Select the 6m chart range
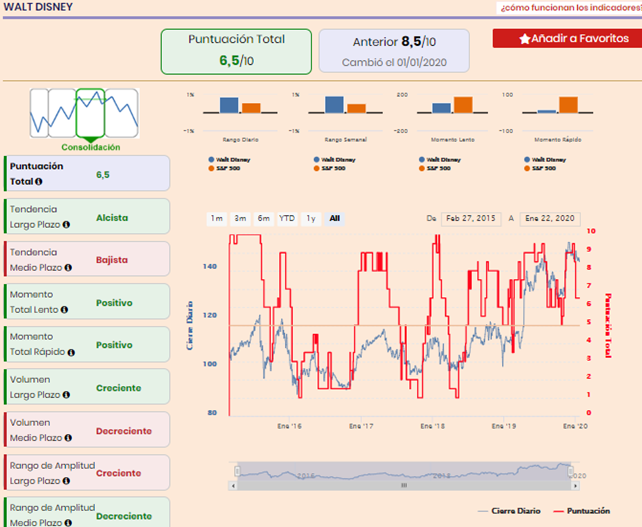The height and width of the screenshot is (527, 642). [x=263, y=219]
